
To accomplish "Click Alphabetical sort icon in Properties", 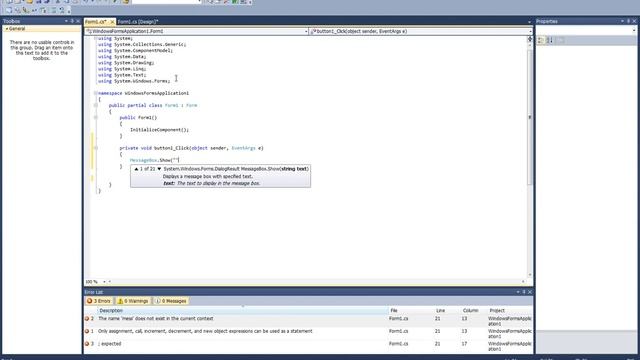I will pos(550,40).
